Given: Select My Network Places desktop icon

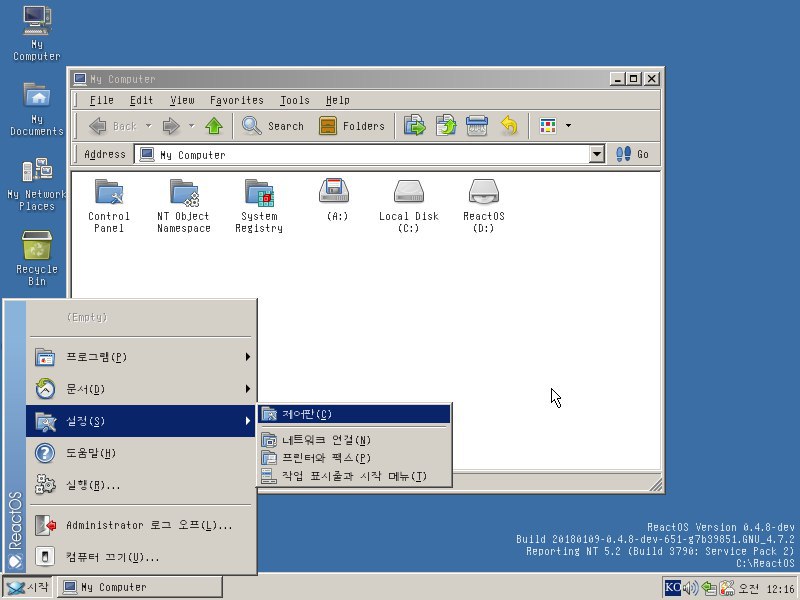Looking at the screenshot, I should [37, 184].
